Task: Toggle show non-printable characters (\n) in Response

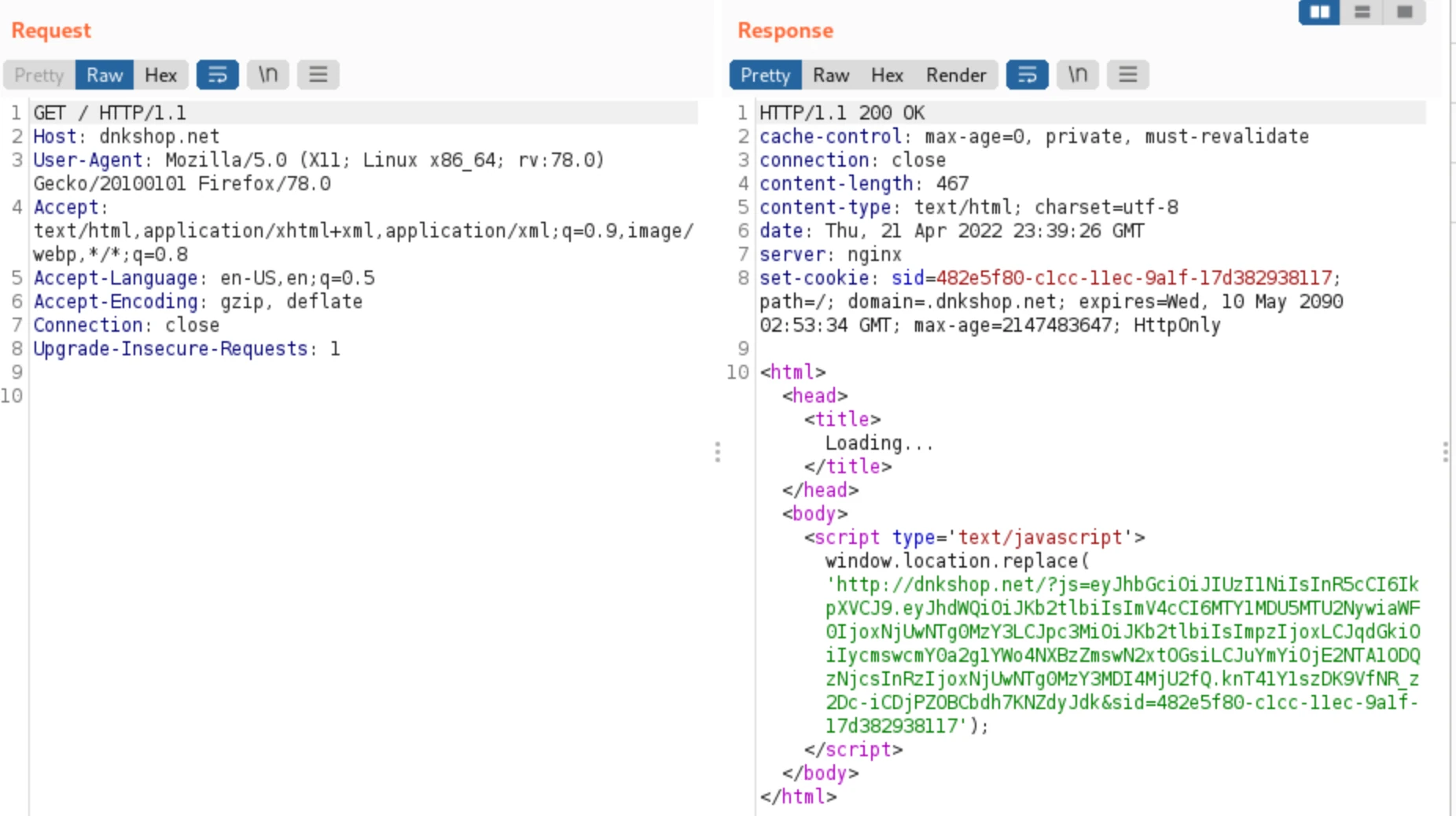Action: (x=1078, y=75)
